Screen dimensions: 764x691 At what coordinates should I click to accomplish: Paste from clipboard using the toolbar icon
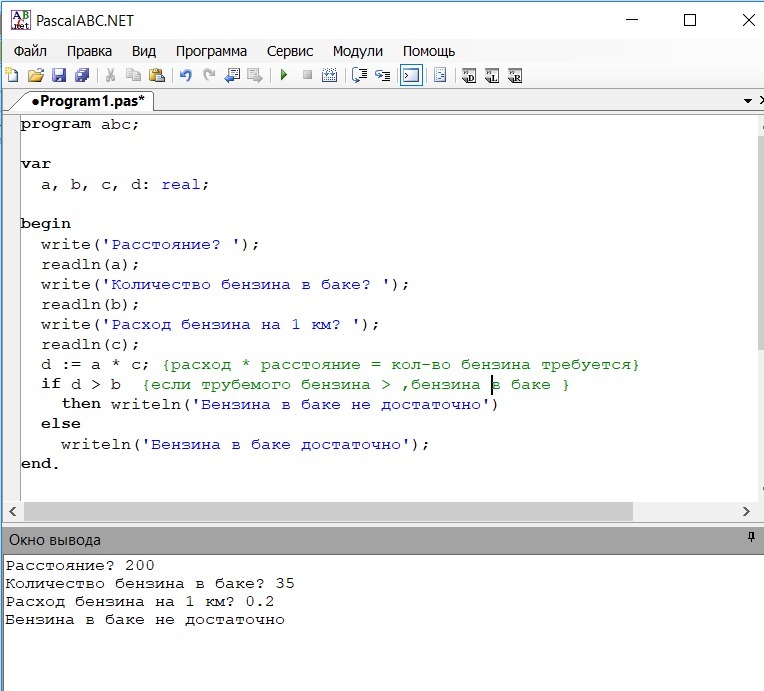tap(157, 75)
